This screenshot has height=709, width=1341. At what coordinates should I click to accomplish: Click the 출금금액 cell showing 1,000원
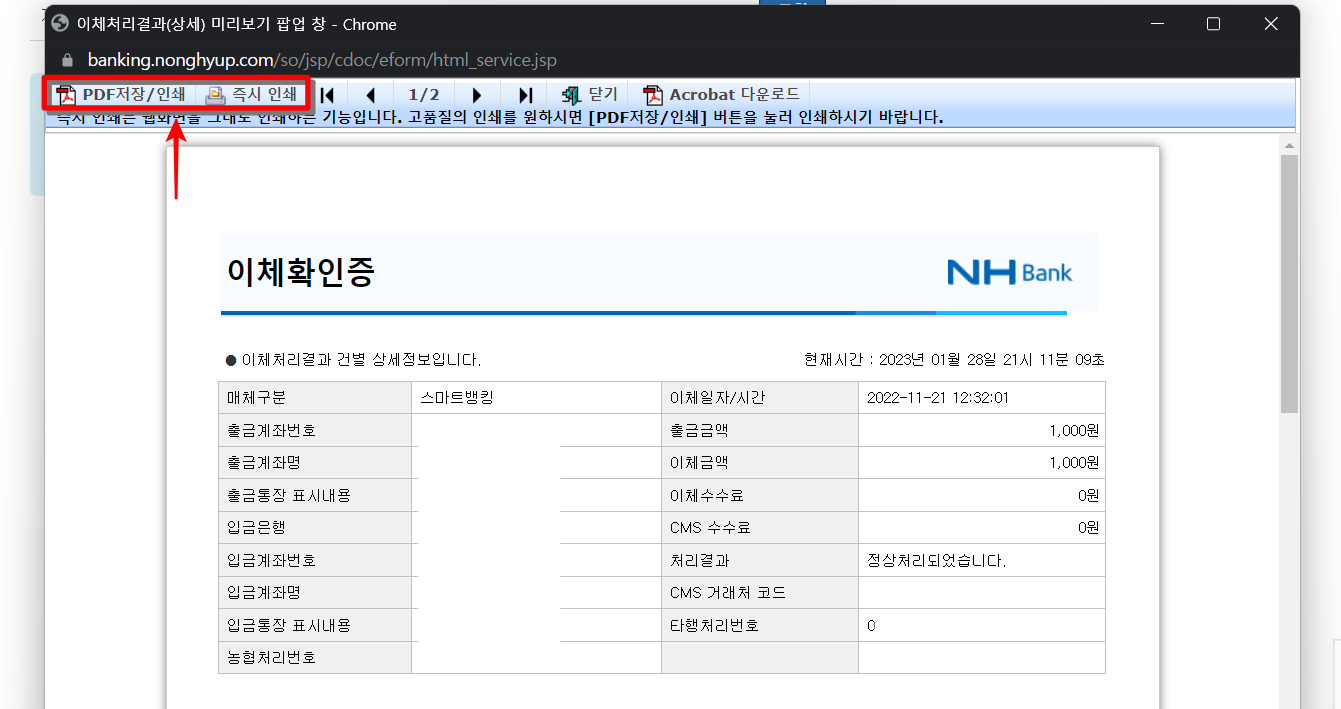click(981, 429)
